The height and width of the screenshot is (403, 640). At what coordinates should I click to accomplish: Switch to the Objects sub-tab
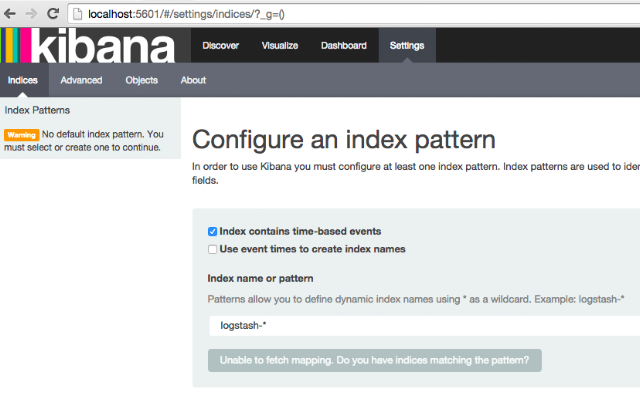tap(142, 80)
